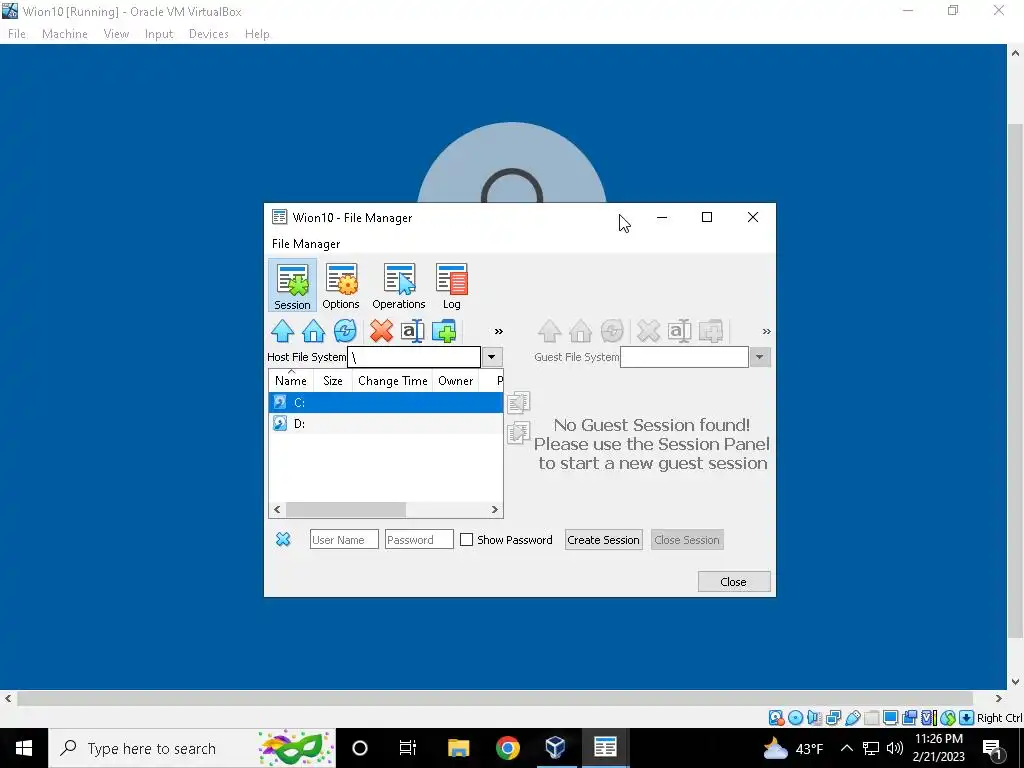Click the User Name field

click(x=344, y=539)
